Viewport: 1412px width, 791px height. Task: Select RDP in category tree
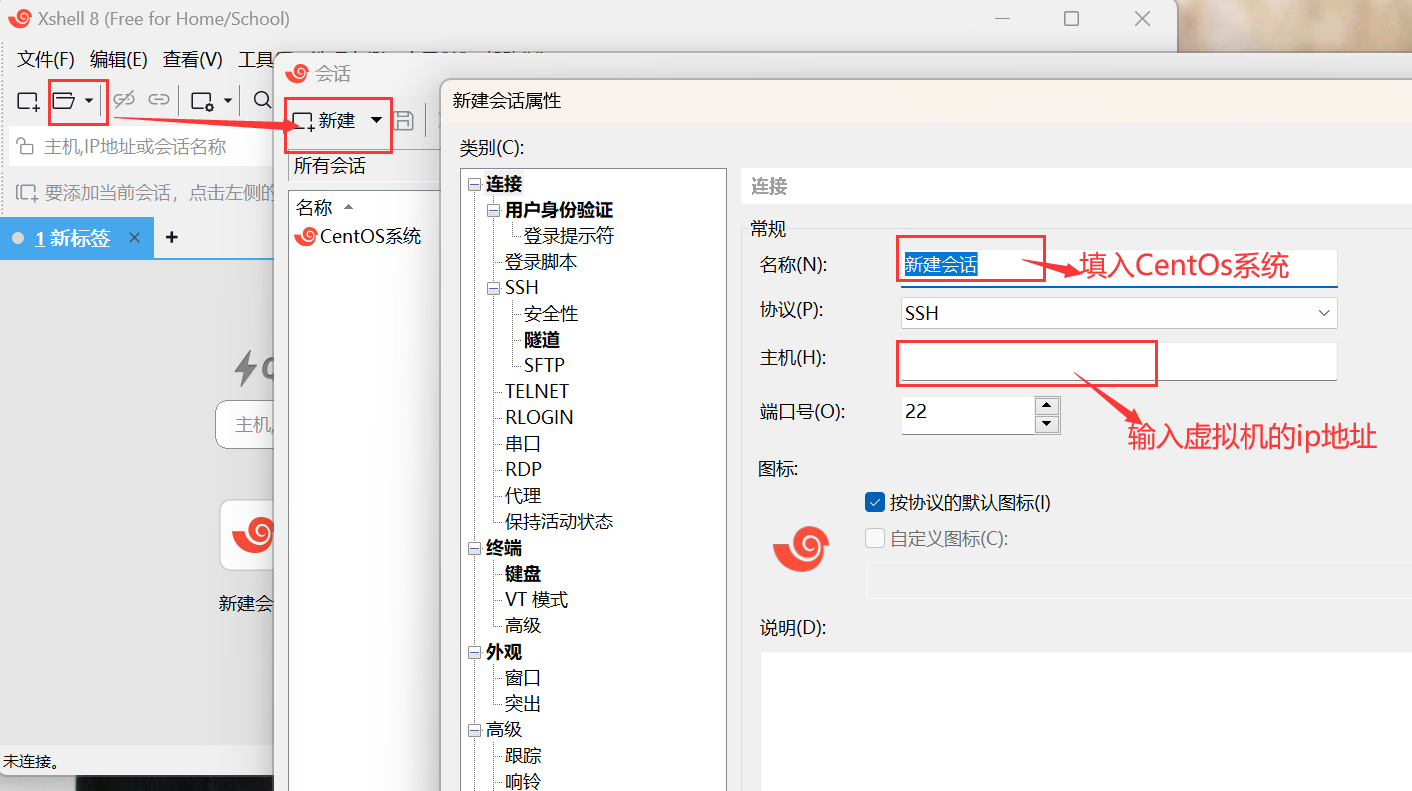click(x=523, y=469)
